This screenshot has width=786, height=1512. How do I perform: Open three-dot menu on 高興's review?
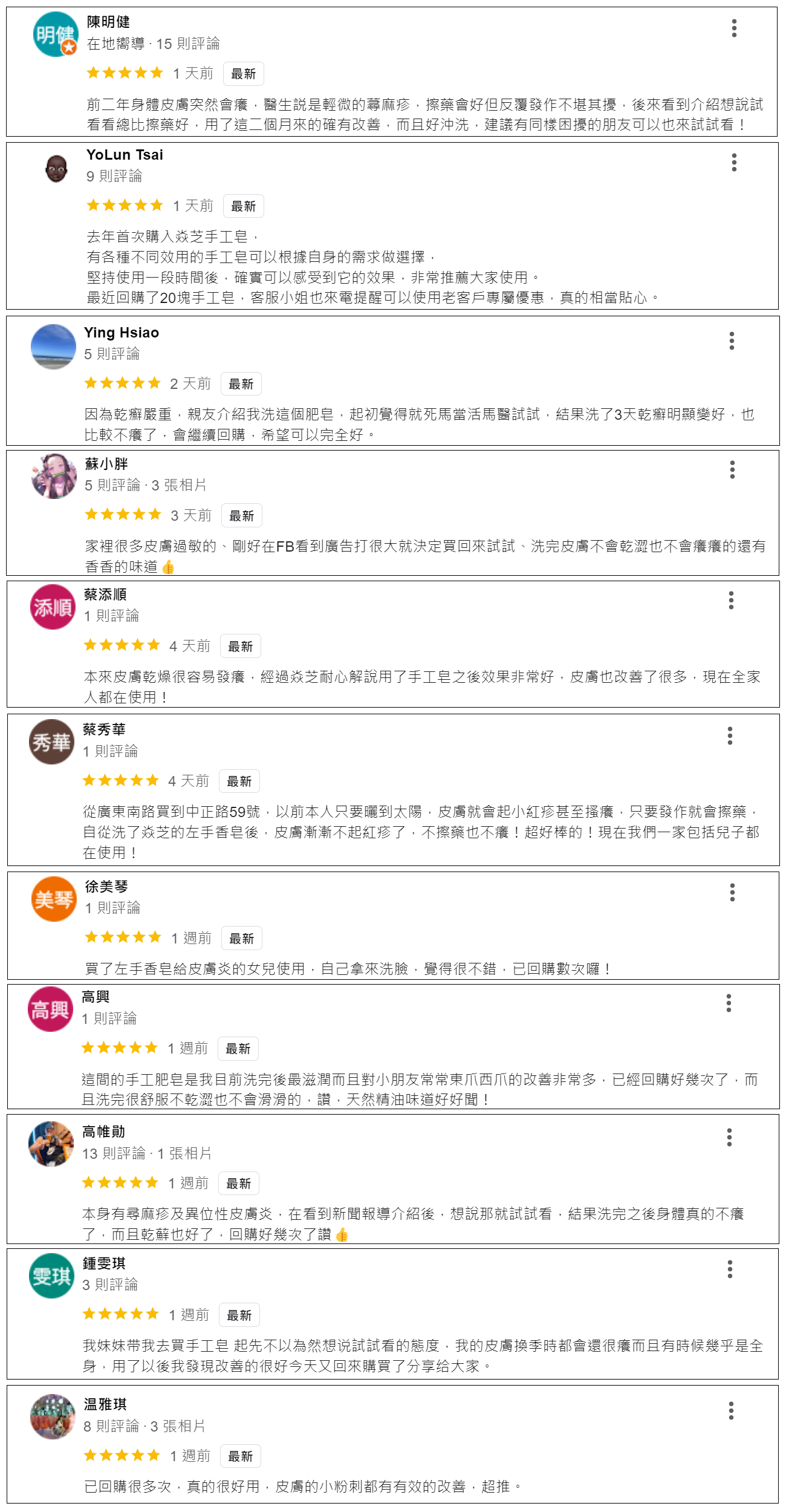point(729,1003)
